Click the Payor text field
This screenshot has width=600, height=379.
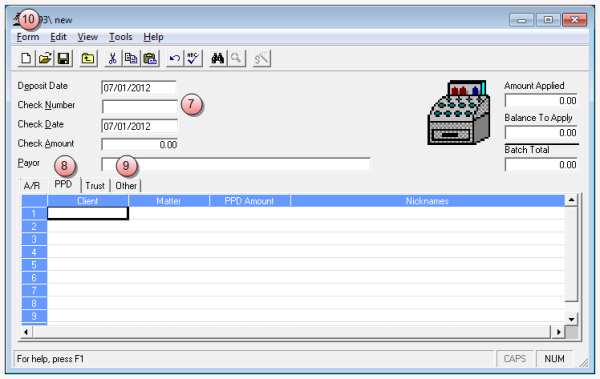click(x=236, y=165)
